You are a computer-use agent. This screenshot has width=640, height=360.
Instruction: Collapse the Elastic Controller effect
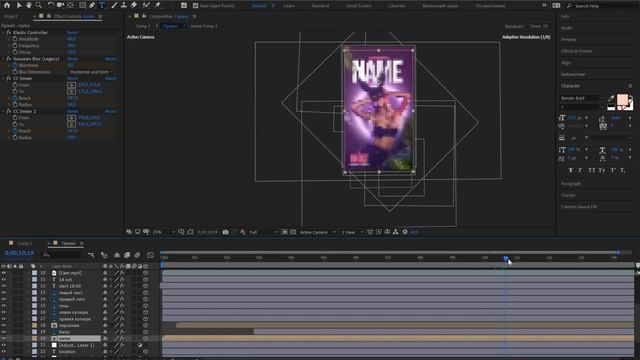3,33
